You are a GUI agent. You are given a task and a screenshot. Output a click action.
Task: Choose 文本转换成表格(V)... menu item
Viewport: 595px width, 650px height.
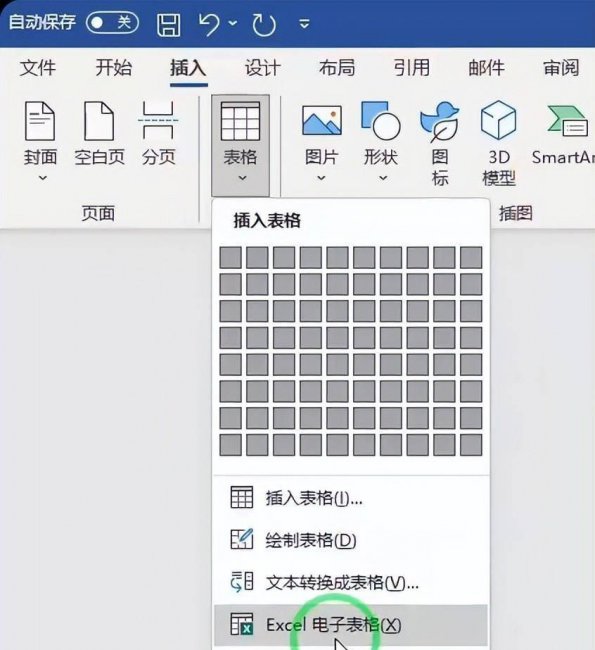click(x=351, y=582)
